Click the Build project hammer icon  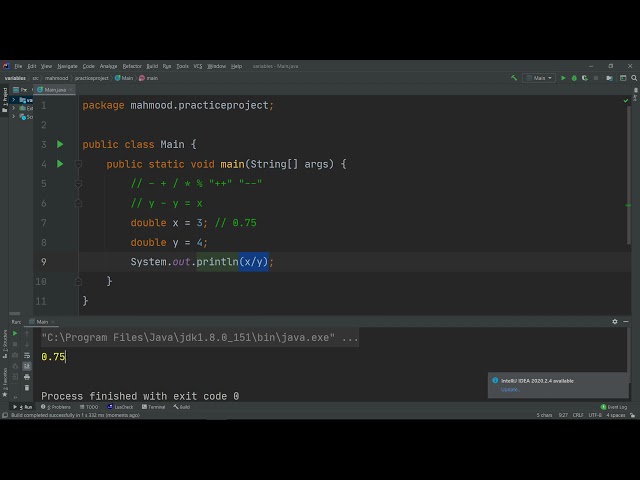(x=514, y=78)
